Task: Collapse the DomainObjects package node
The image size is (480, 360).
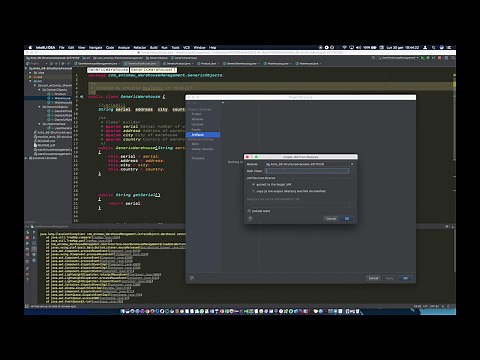Action: (x=39, y=90)
